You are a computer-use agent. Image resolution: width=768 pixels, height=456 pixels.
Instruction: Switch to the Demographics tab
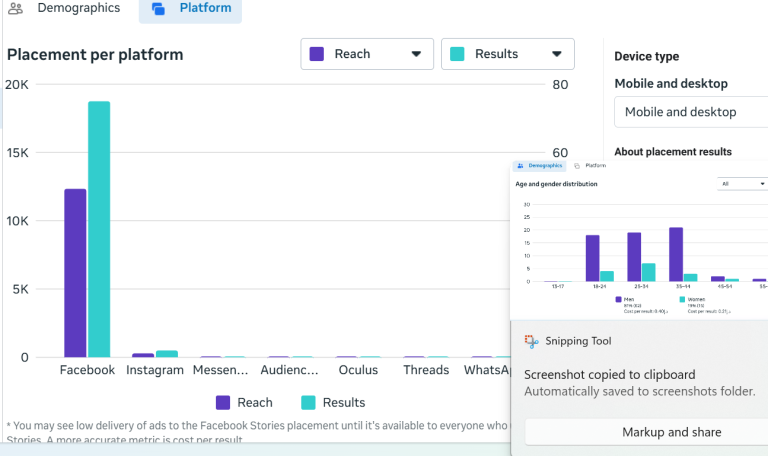pyautogui.click(x=66, y=8)
